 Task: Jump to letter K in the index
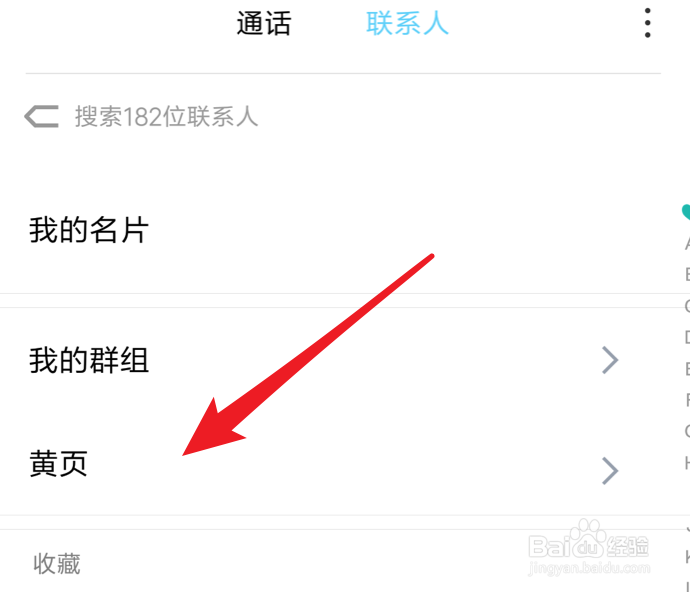687,556
